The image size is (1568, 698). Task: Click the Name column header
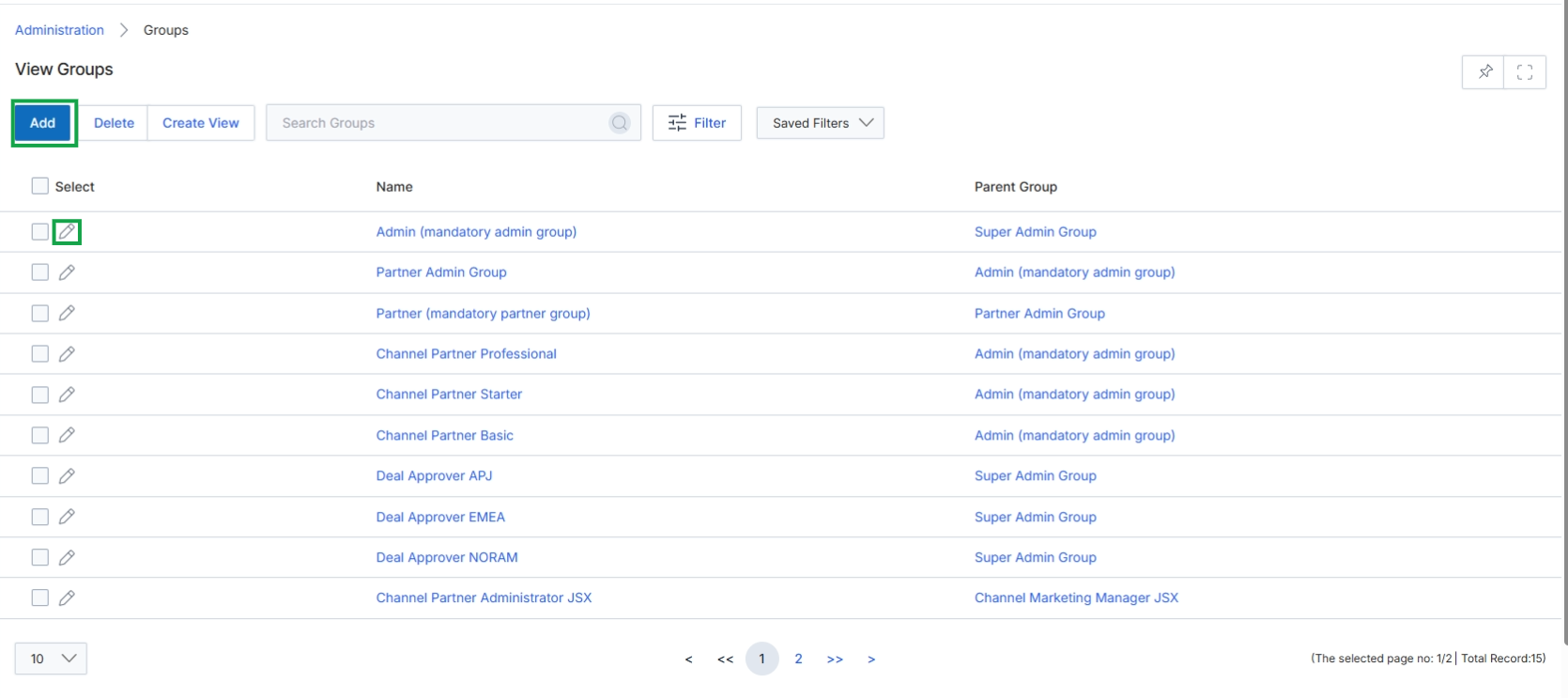click(x=394, y=187)
